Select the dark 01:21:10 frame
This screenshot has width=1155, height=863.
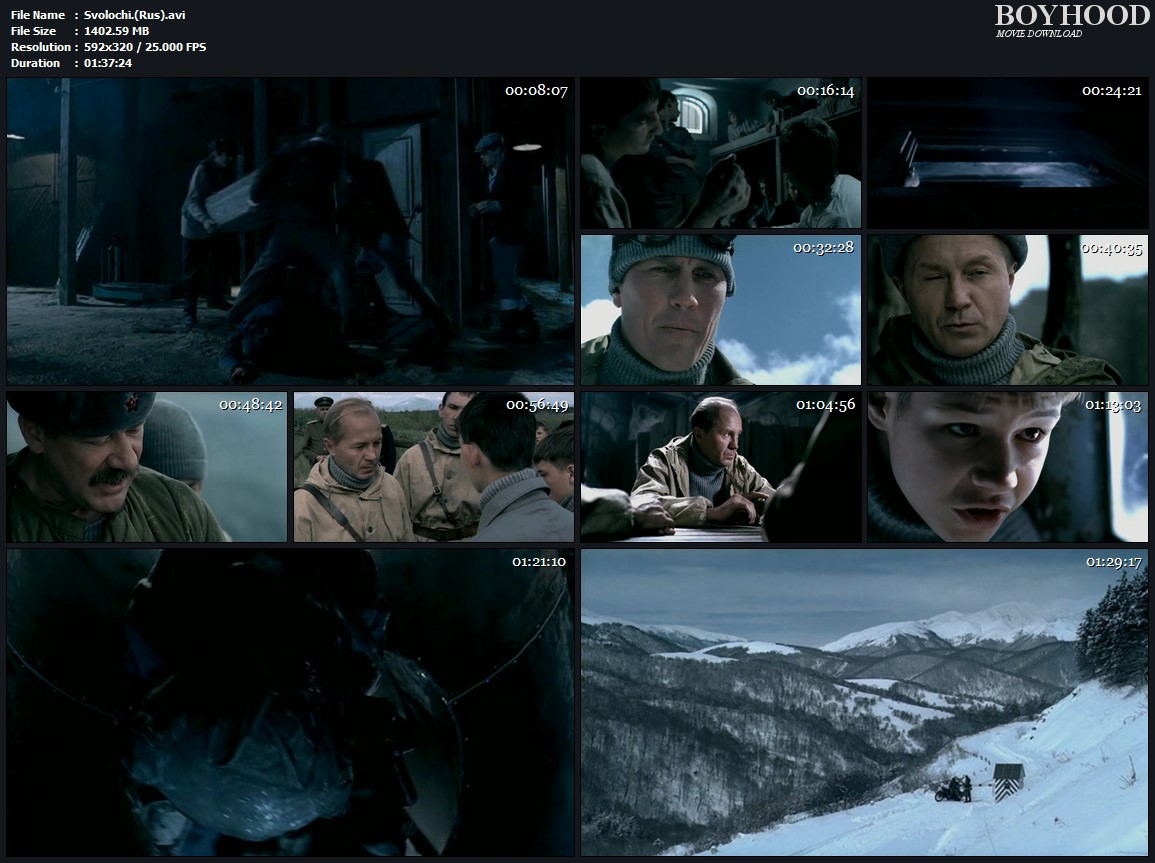(290, 702)
